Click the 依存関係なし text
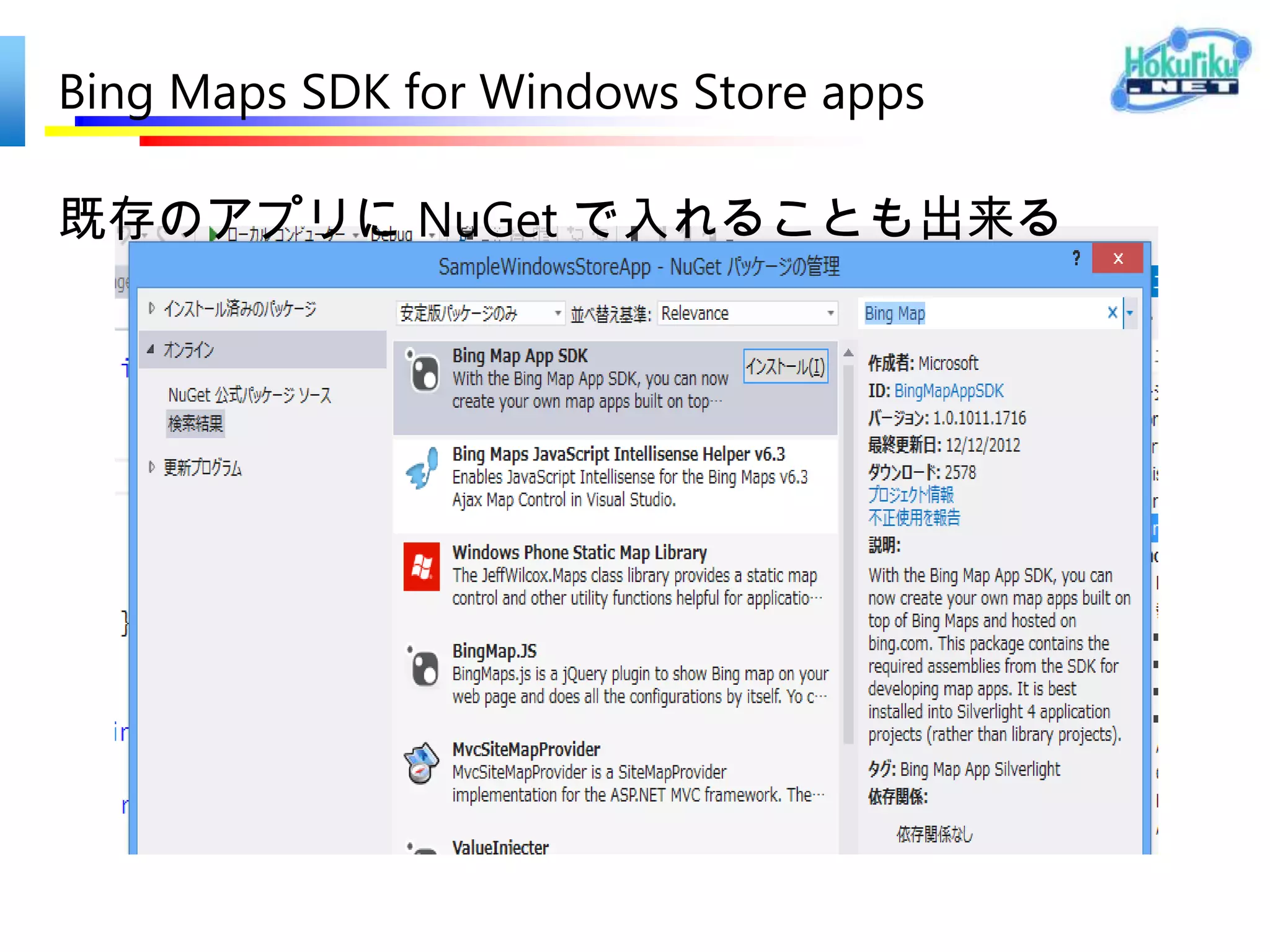 [935, 834]
